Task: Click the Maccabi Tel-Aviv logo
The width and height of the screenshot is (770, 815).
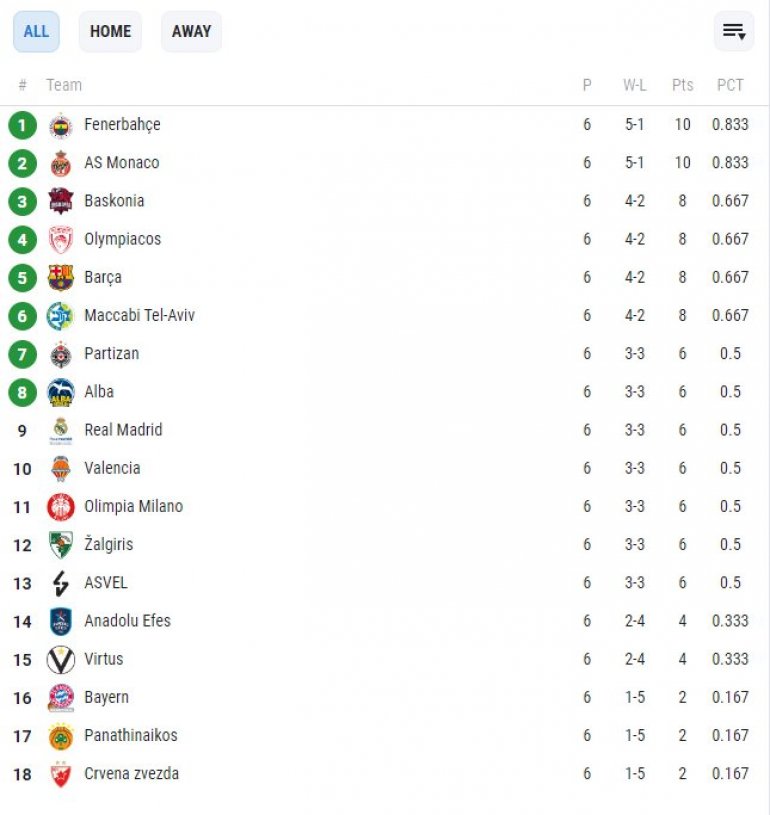Action: pyautogui.click(x=61, y=316)
